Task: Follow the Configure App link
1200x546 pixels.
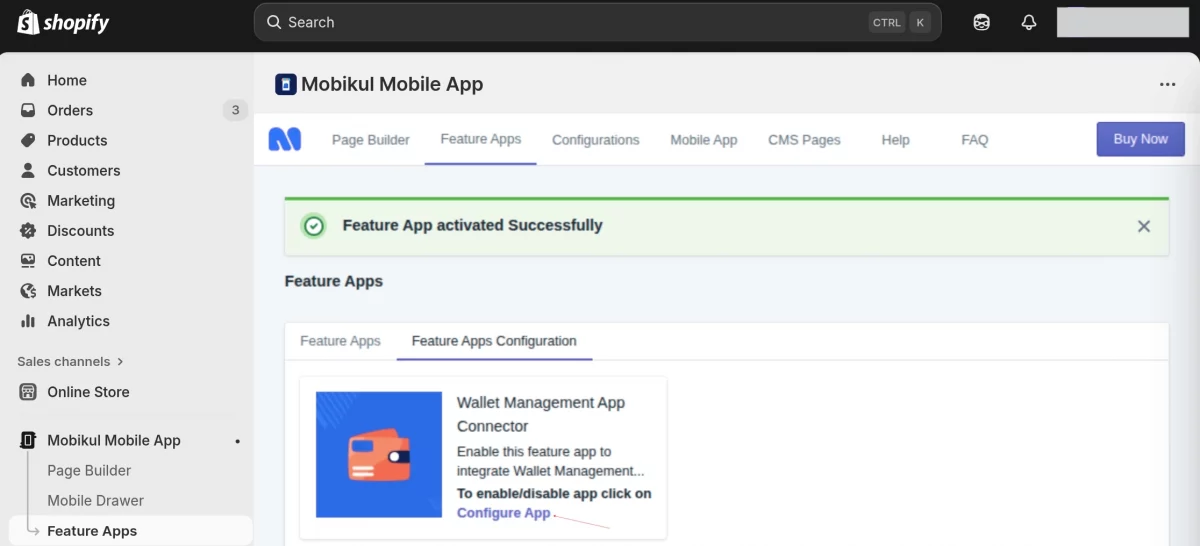Action: coord(503,513)
